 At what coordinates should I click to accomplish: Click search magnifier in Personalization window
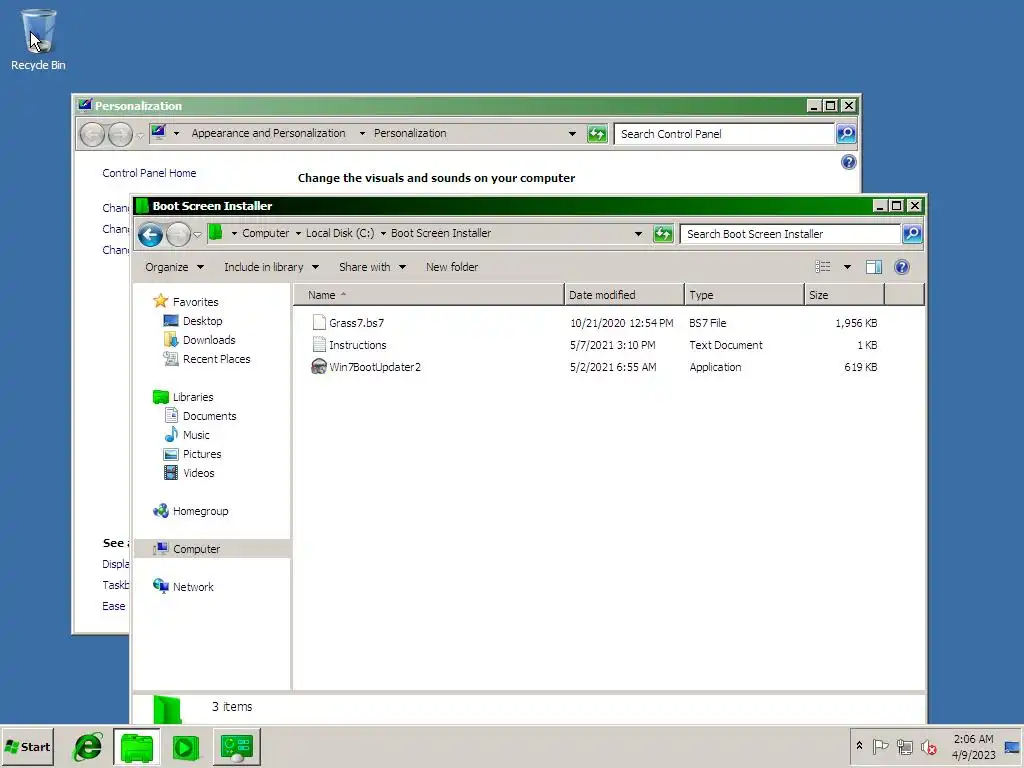pyautogui.click(x=846, y=134)
